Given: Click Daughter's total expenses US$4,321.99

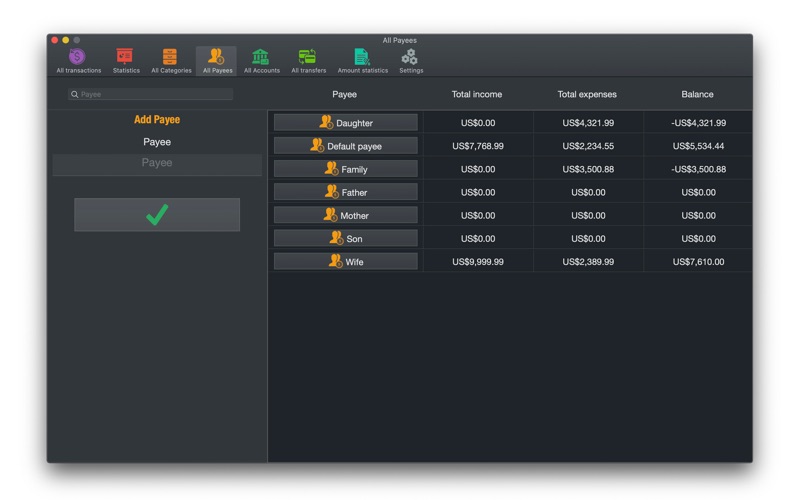Looking at the screenshot, I should [588, 123].
